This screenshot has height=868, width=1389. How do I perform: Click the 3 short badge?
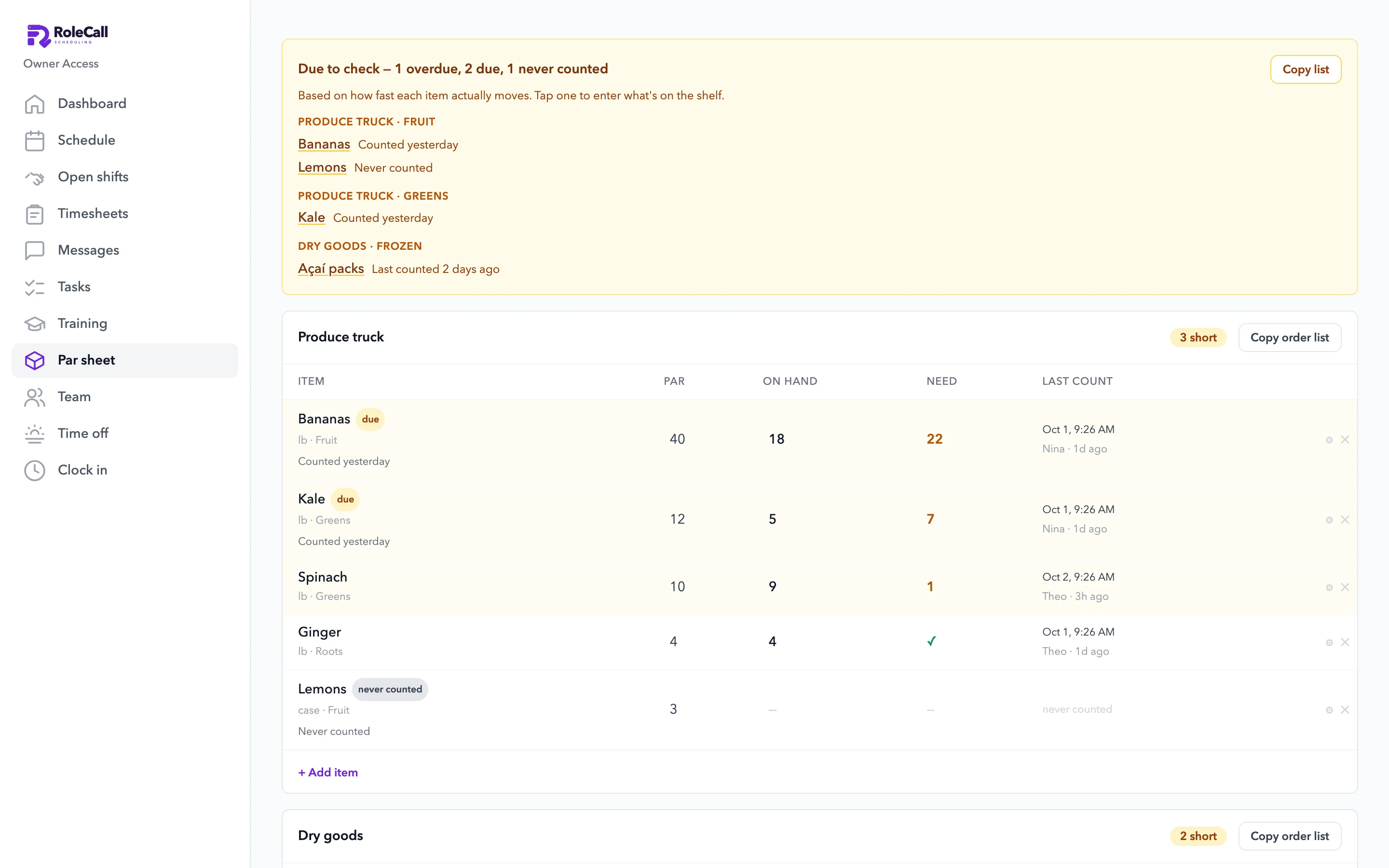point(1198,338)
